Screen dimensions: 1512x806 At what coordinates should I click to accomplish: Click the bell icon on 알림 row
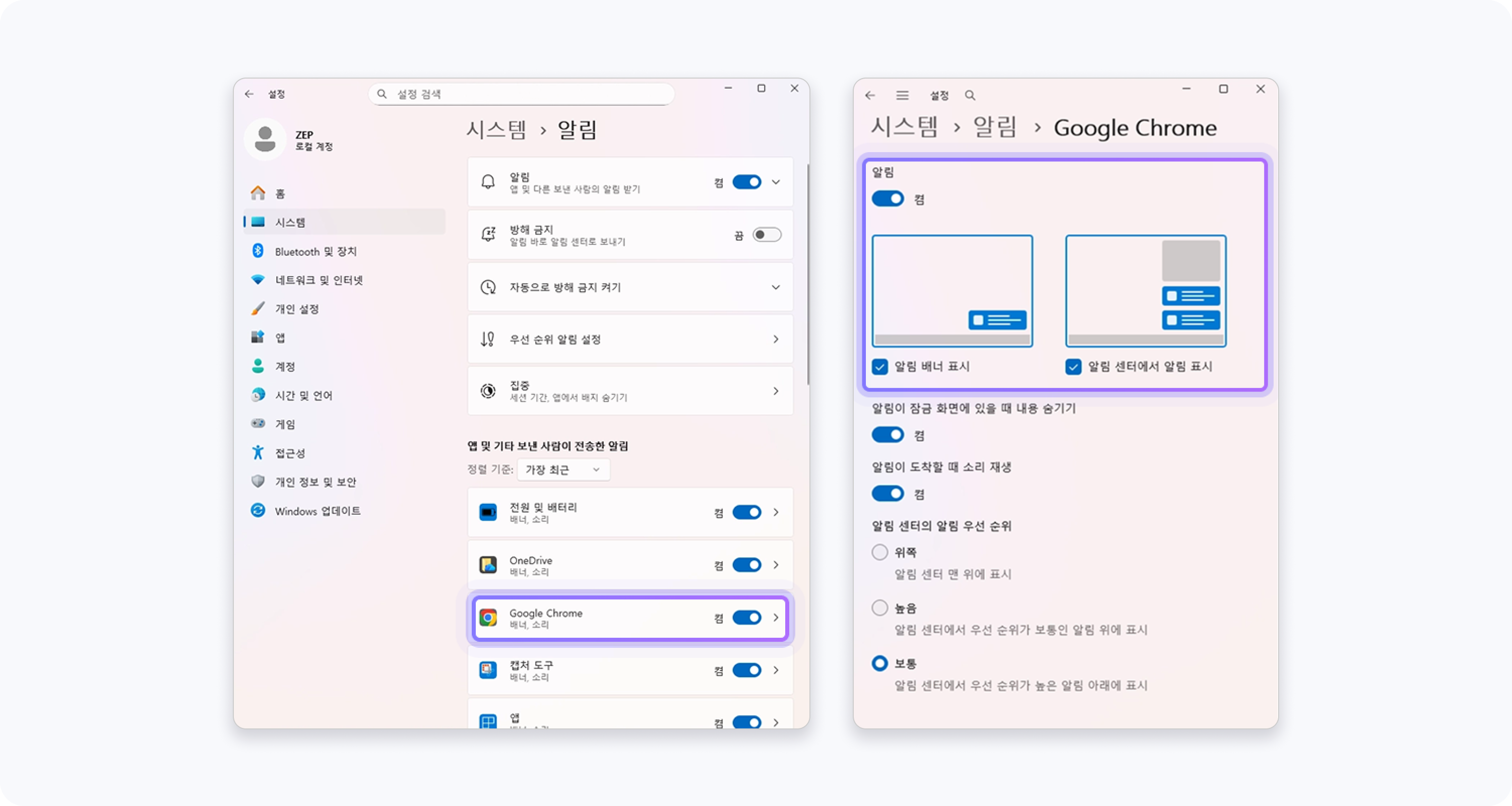488,182
